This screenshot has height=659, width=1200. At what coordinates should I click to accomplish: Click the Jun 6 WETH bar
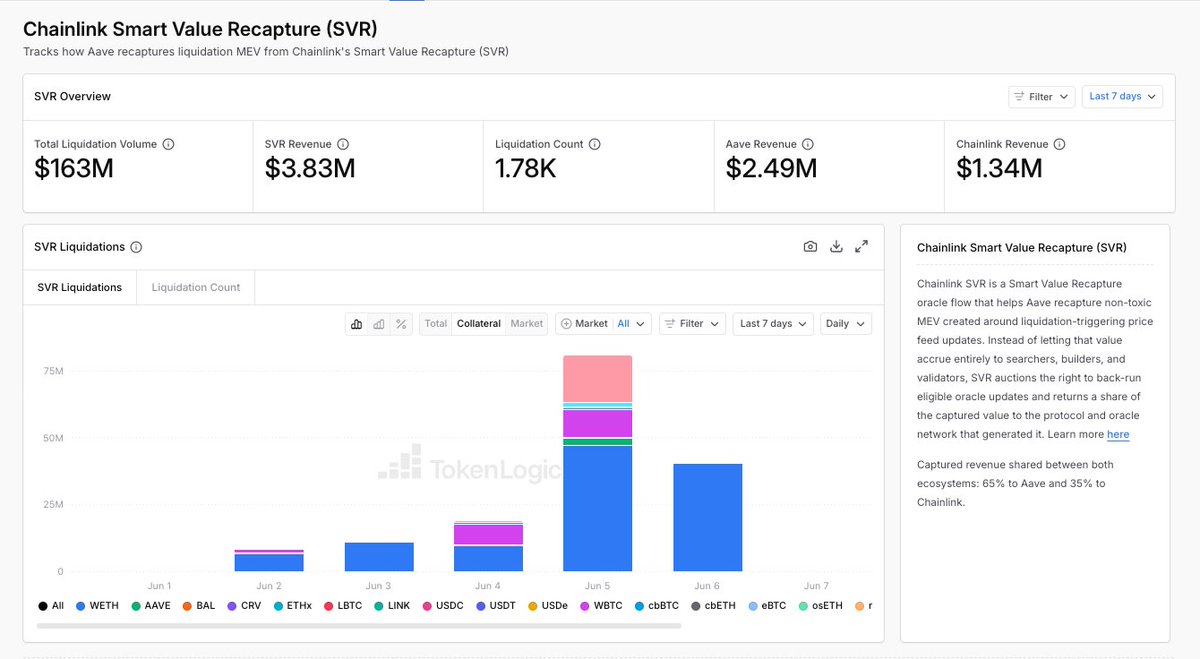tap(708, 517)
